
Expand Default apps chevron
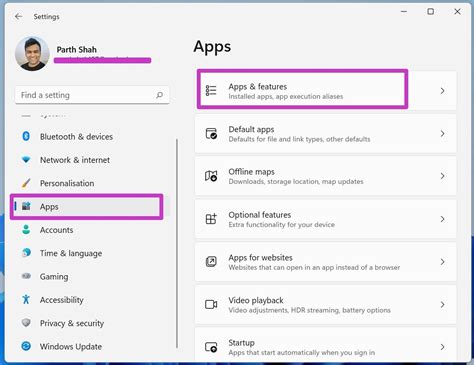click(442, 133)
